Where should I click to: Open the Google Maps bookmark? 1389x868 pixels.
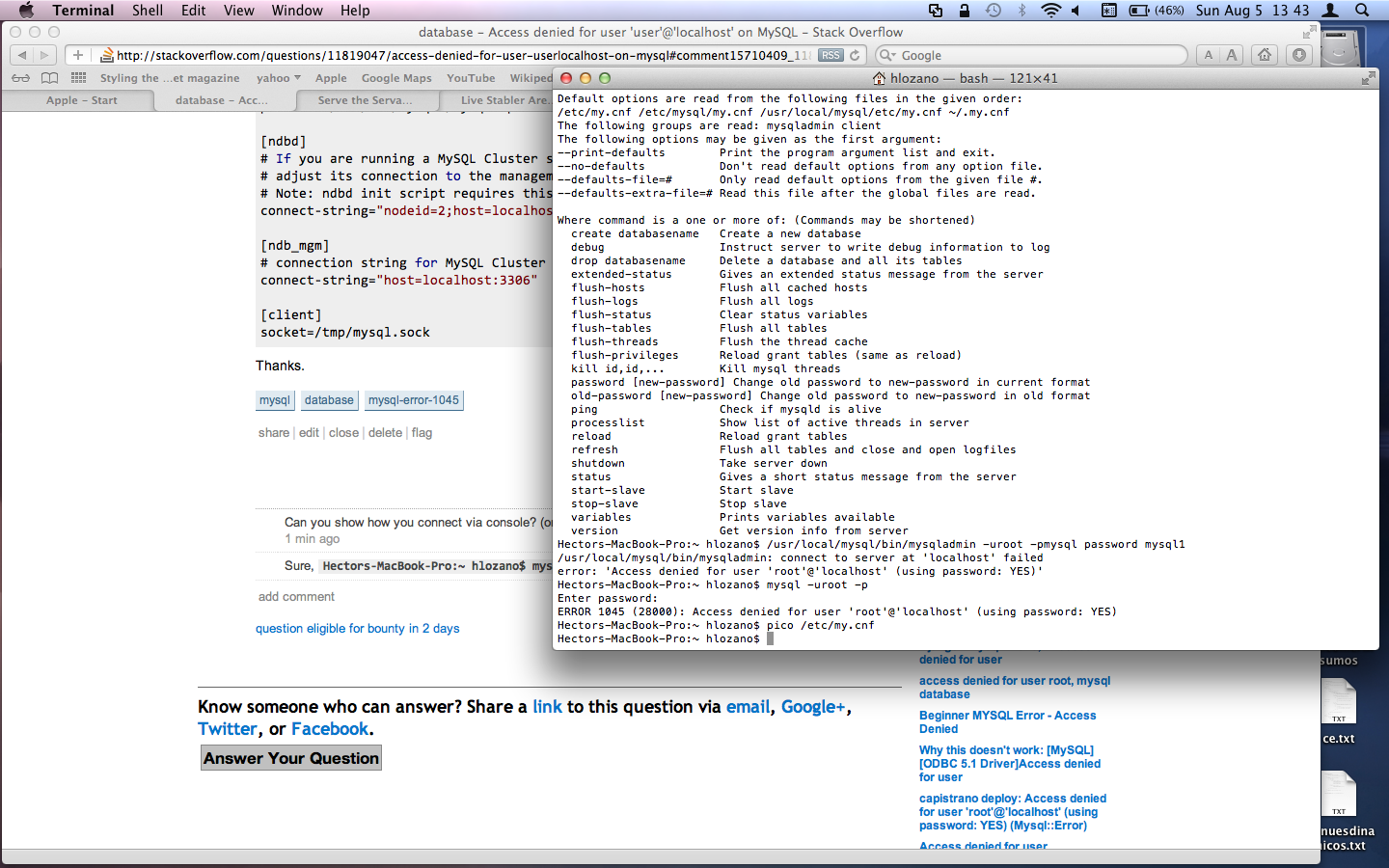point(396,78)
